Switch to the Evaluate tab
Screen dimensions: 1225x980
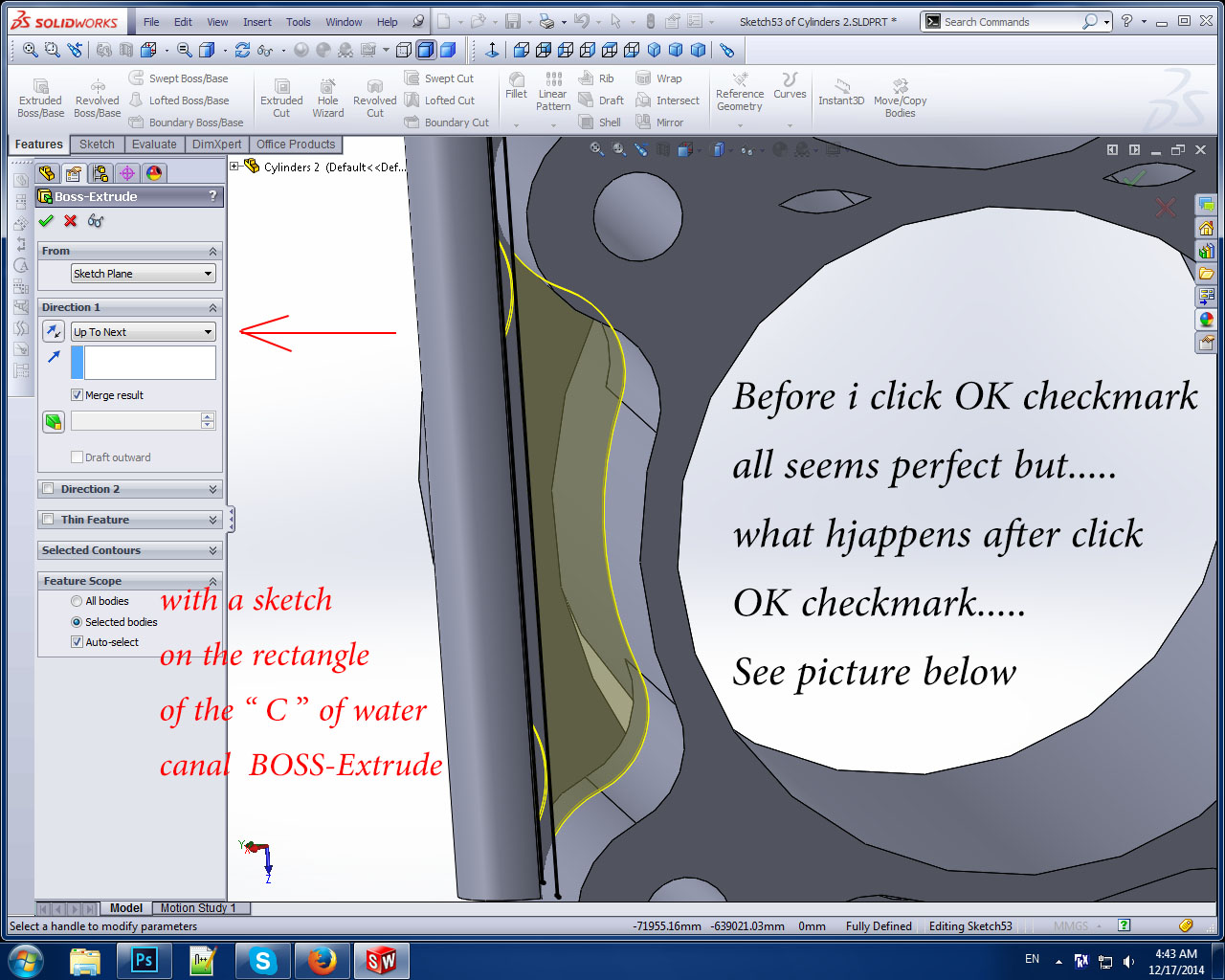pyautogui.click(x=154, y=145)
